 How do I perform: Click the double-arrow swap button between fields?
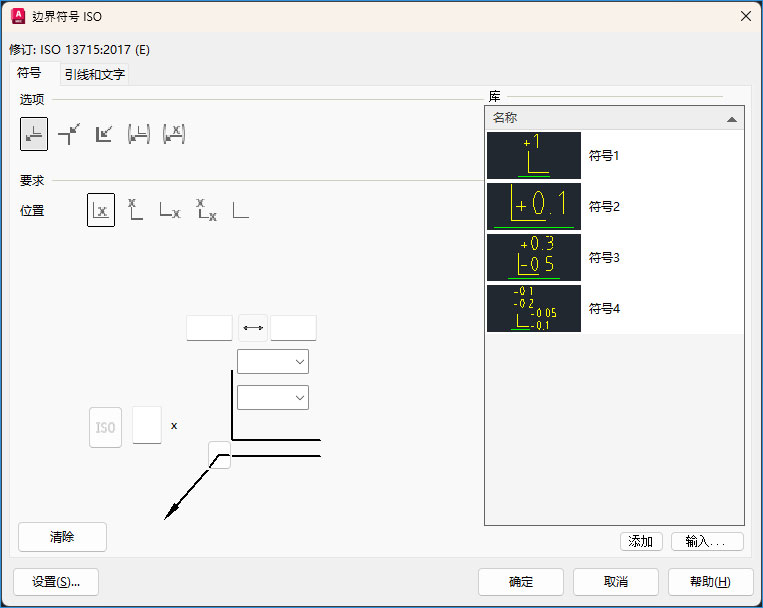point(252,328)
